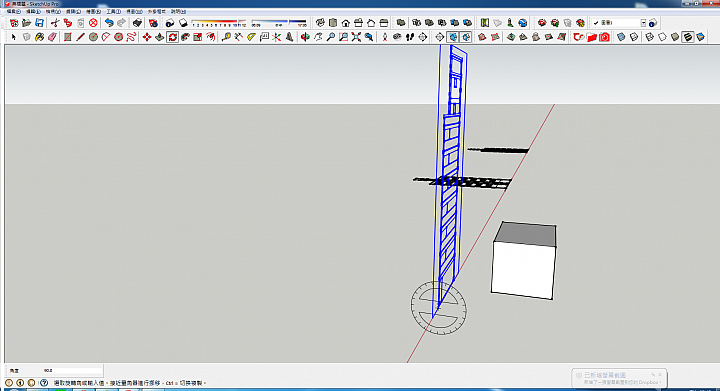The width and height of the screenshot is (720, 391).
Task: Click the red Erase/Delete circle icon
Action: pos(93,22)
